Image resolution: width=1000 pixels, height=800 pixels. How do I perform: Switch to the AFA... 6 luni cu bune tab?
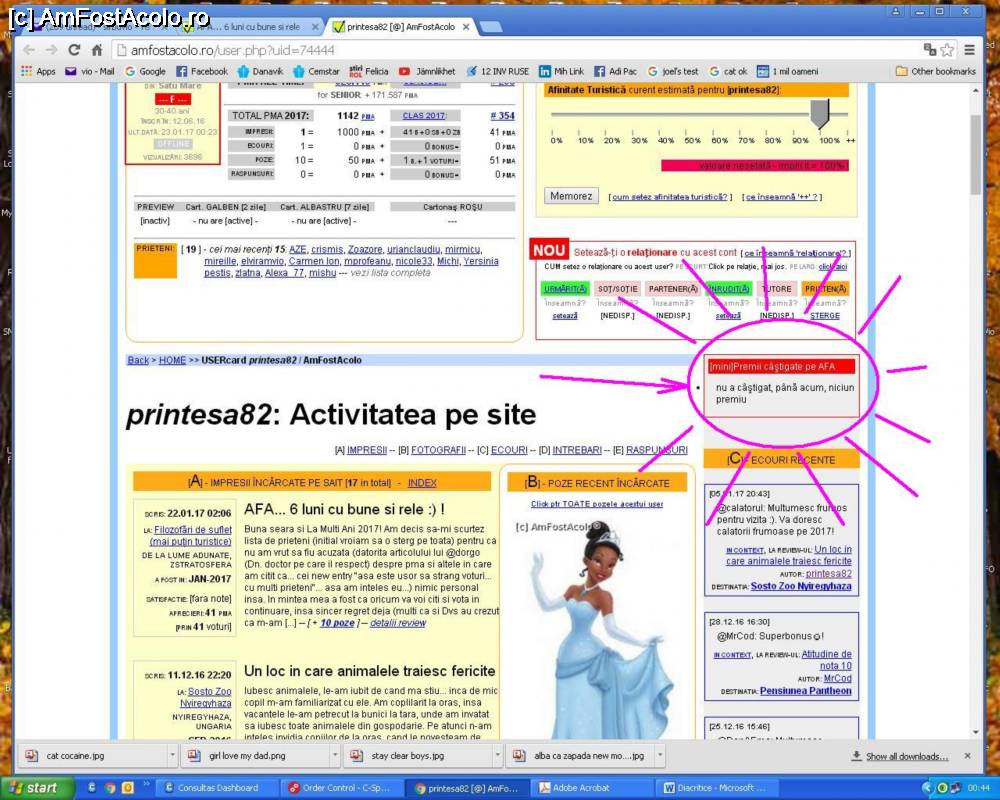point(249,27)
